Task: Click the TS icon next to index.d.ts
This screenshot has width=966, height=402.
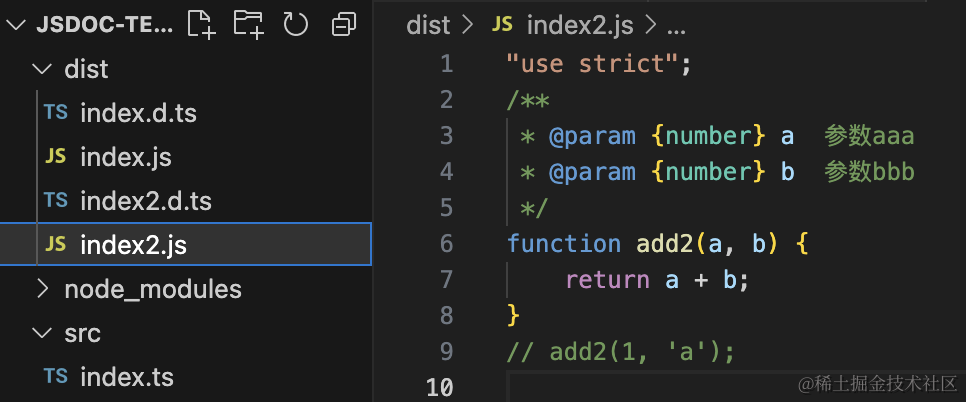Action: pos(56,113)
